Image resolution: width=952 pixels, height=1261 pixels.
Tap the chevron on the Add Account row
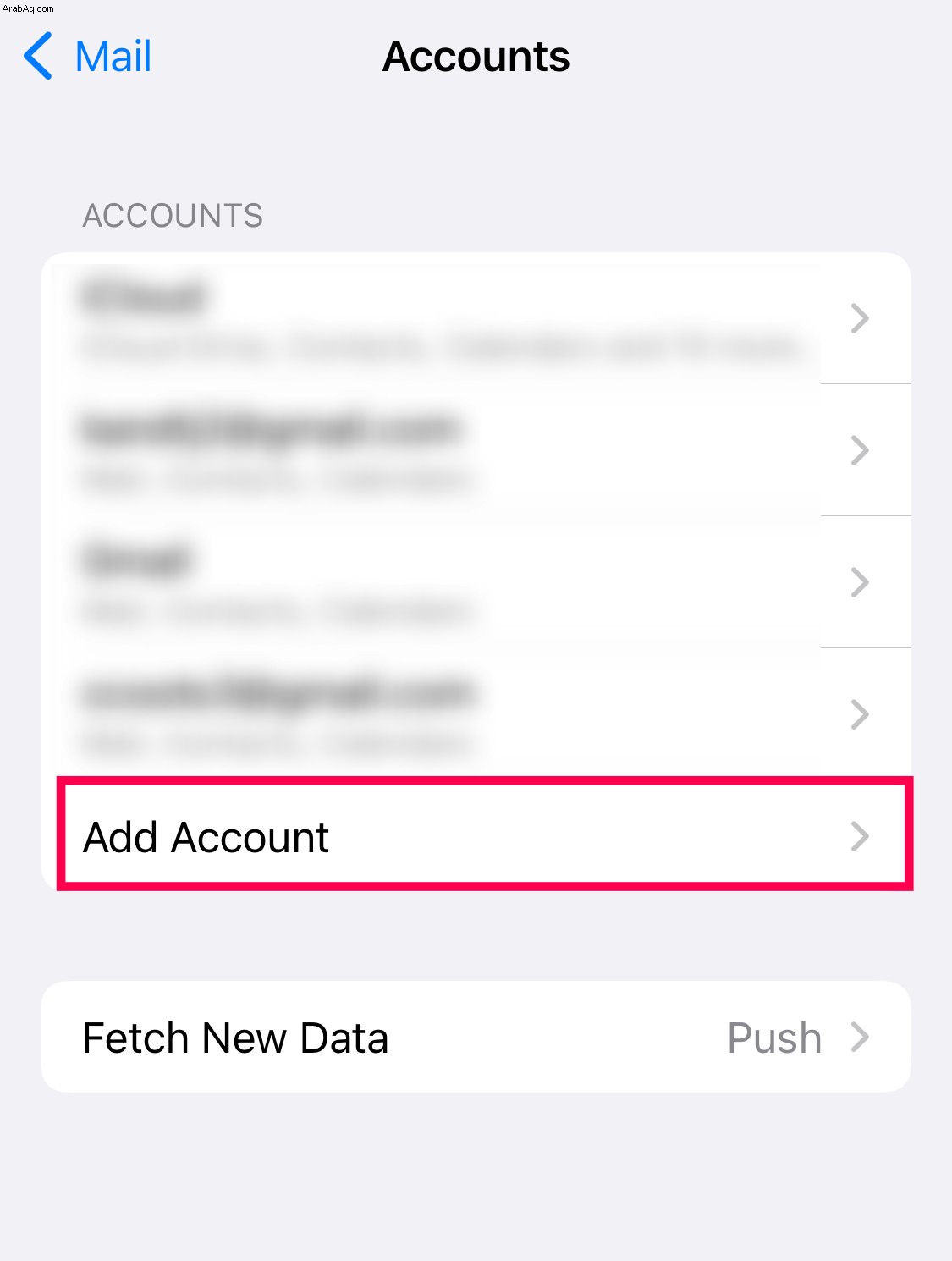(860, 836)
